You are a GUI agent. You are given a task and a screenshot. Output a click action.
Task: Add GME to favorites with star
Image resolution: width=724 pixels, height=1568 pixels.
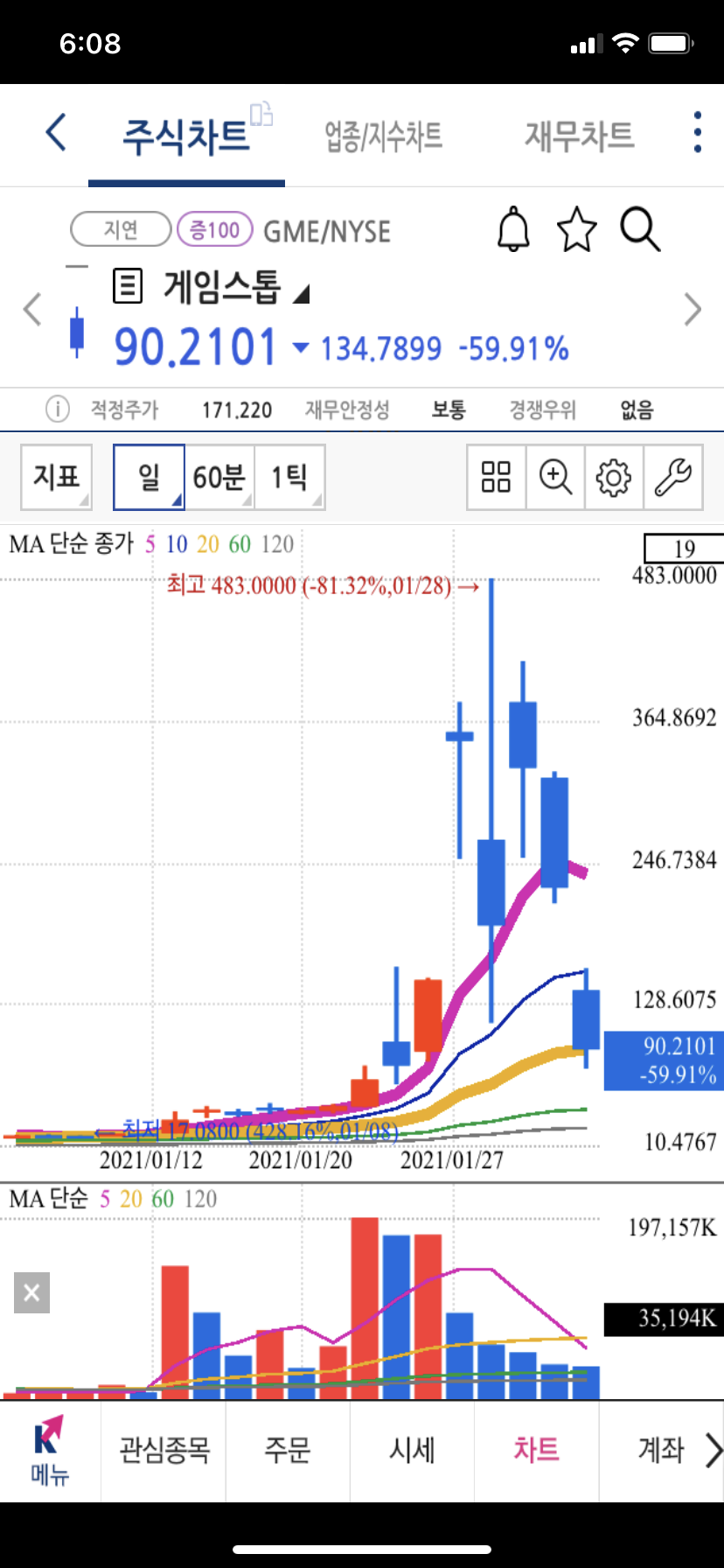(x=577, y=230)
